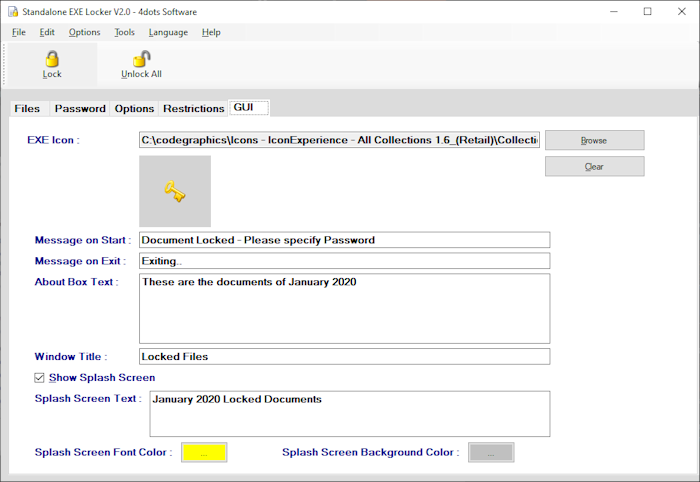Viewport: 700px width, 482px height.
Task: Click the Splash Screen Text label
Action: pyautogui.click(x=88, y=399)
